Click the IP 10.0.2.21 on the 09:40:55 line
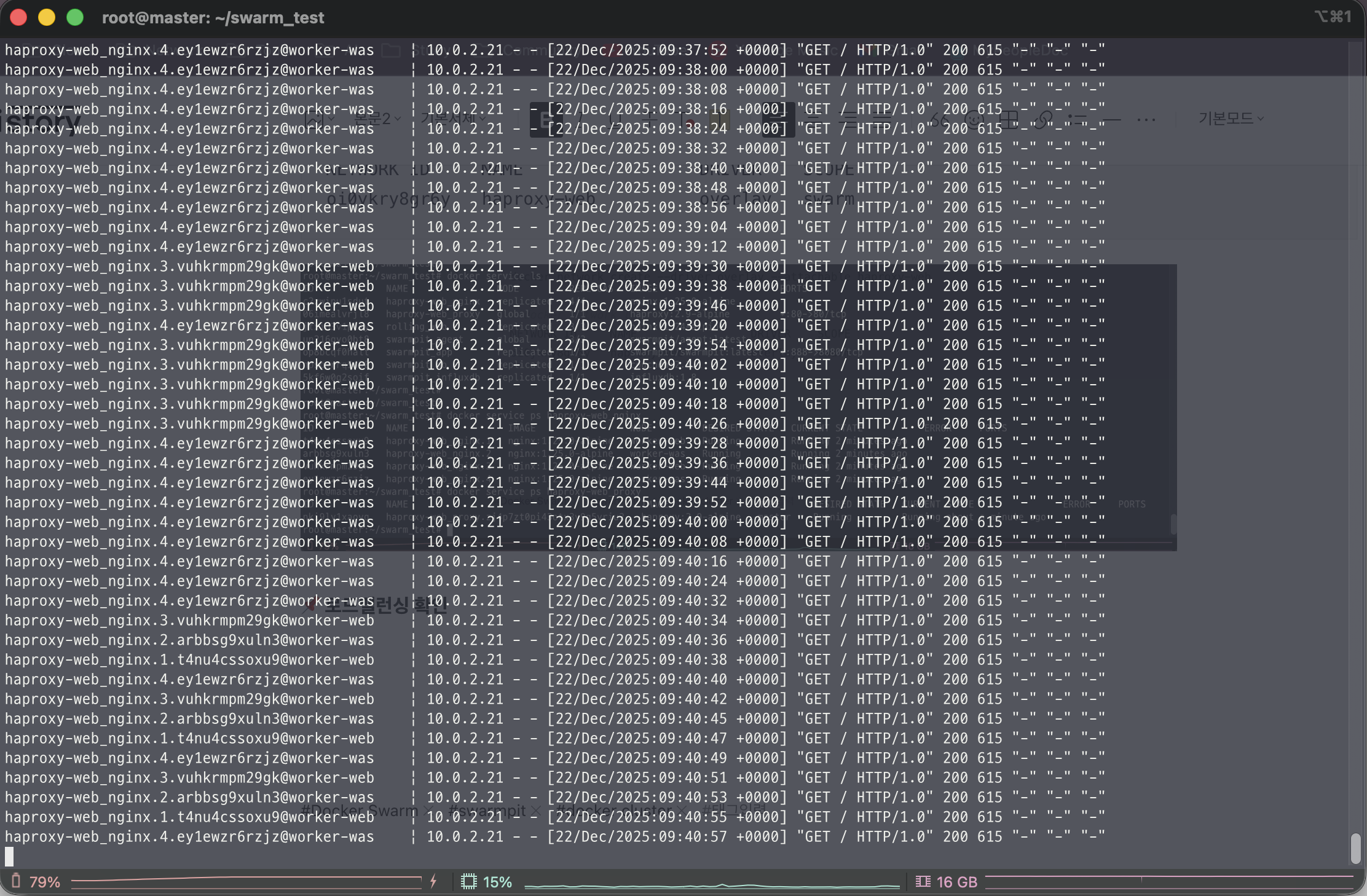Image resolution: width=1367 pixels, height=896 pixels. coord(465,817)
